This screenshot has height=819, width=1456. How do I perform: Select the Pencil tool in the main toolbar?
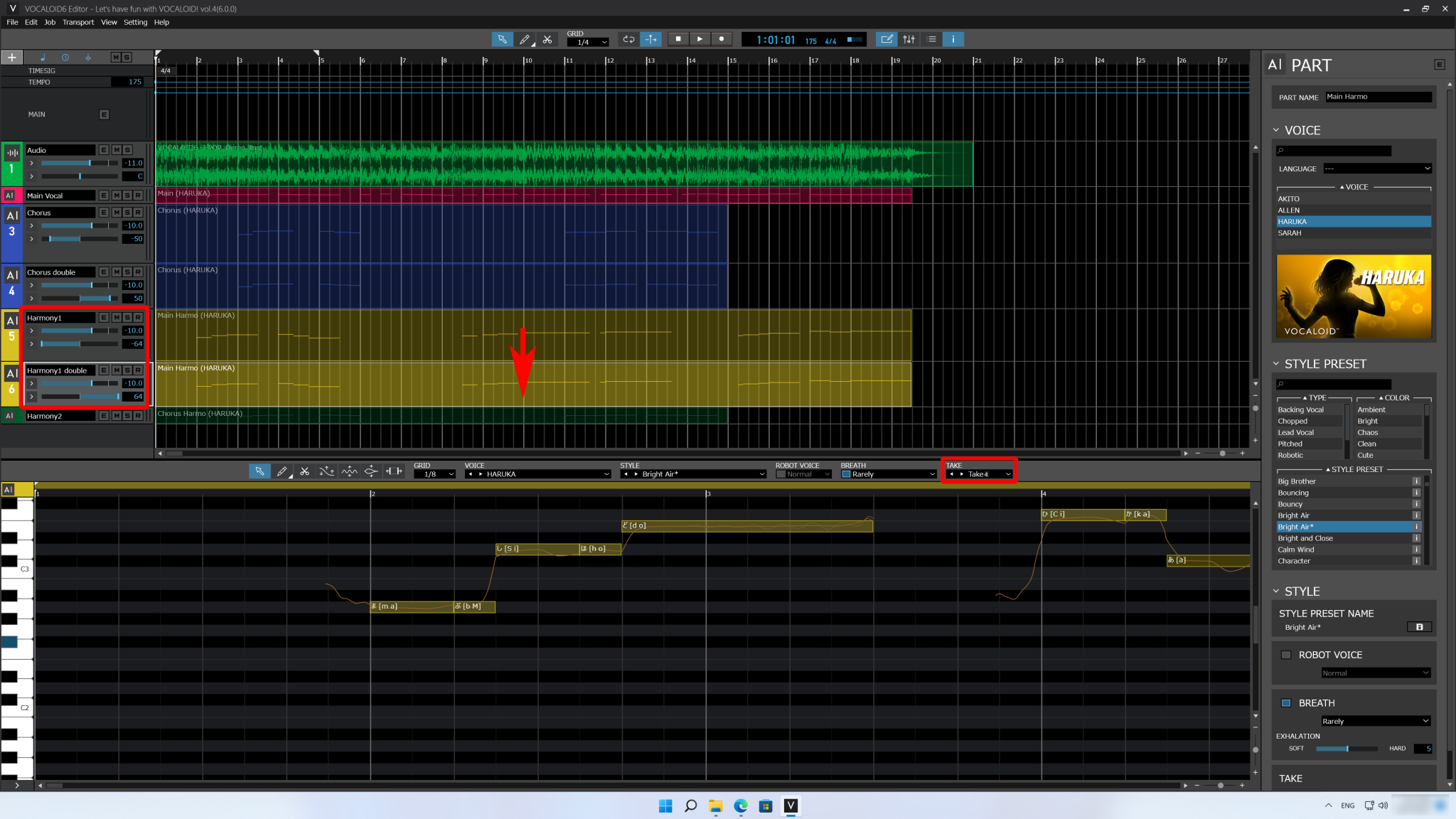click(525, 39)
